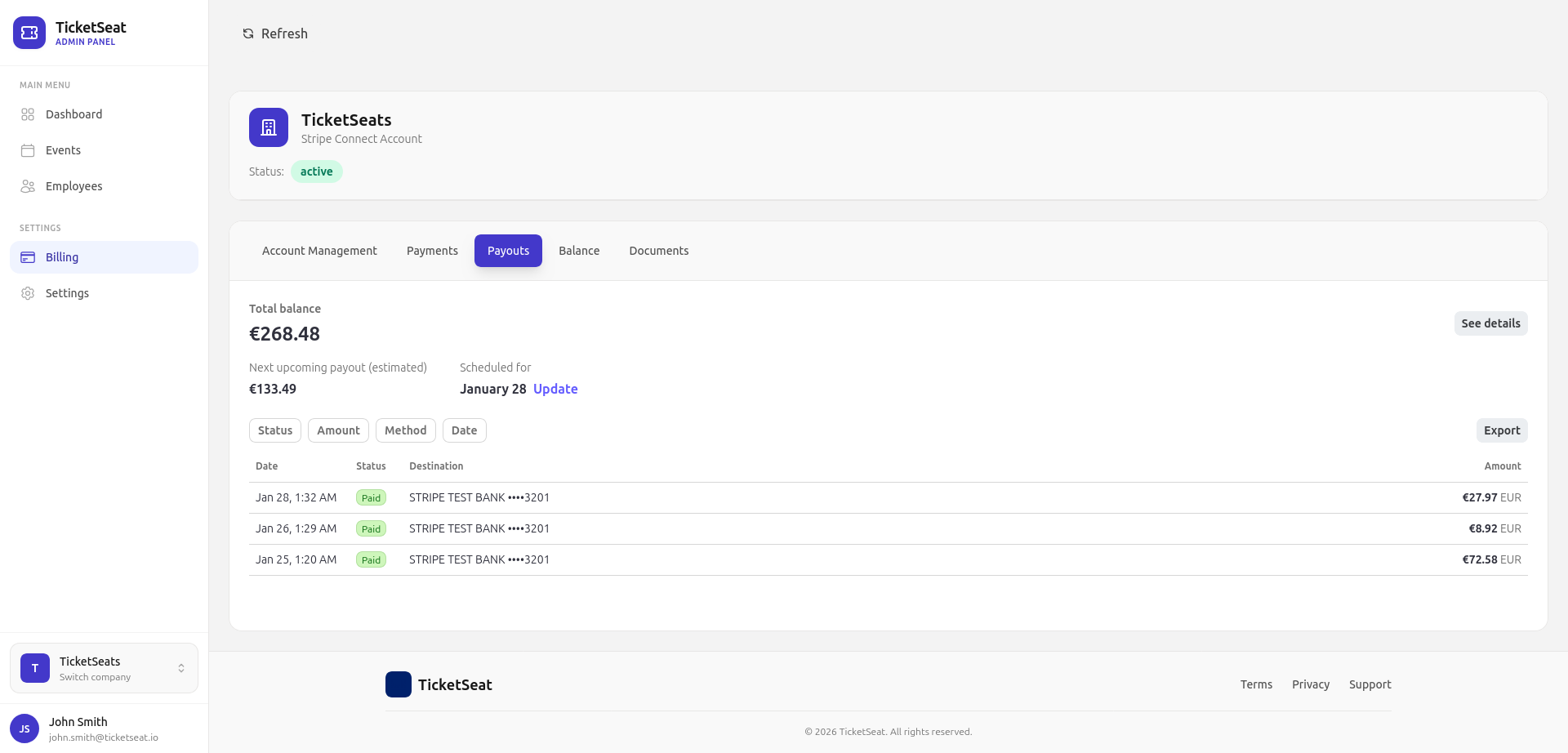Click the Date column header
The height and width of the screenshot is (753, 1568).
(266, 466)
